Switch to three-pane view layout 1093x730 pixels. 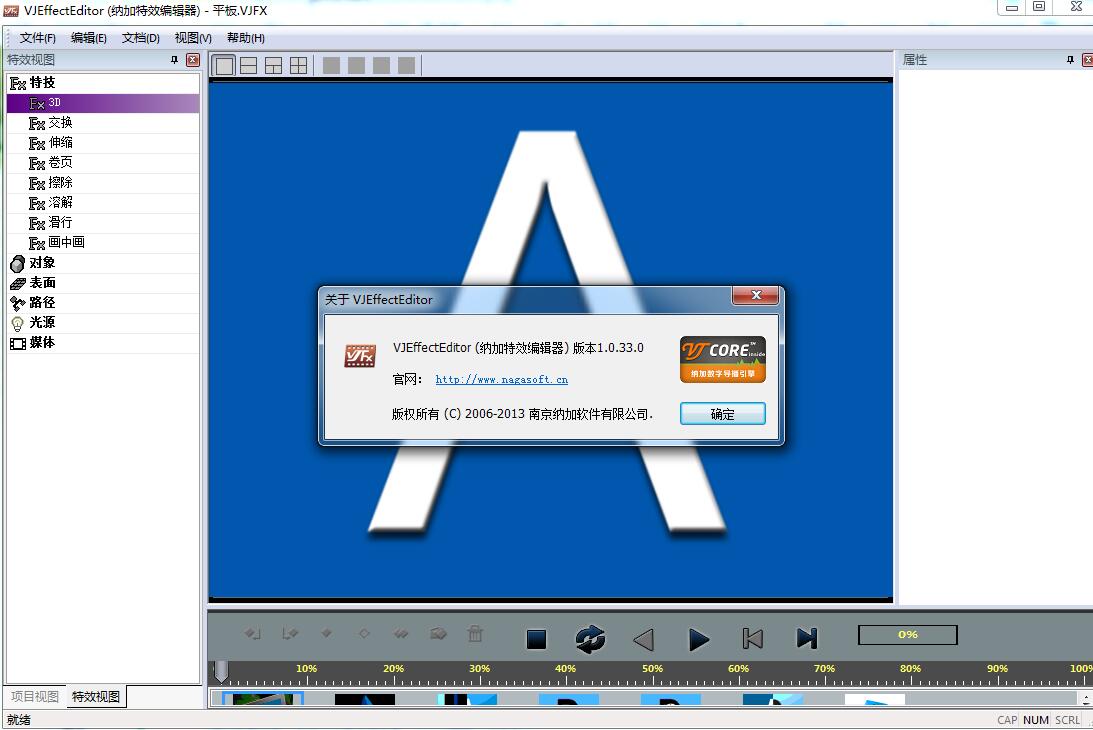(273, 66)
